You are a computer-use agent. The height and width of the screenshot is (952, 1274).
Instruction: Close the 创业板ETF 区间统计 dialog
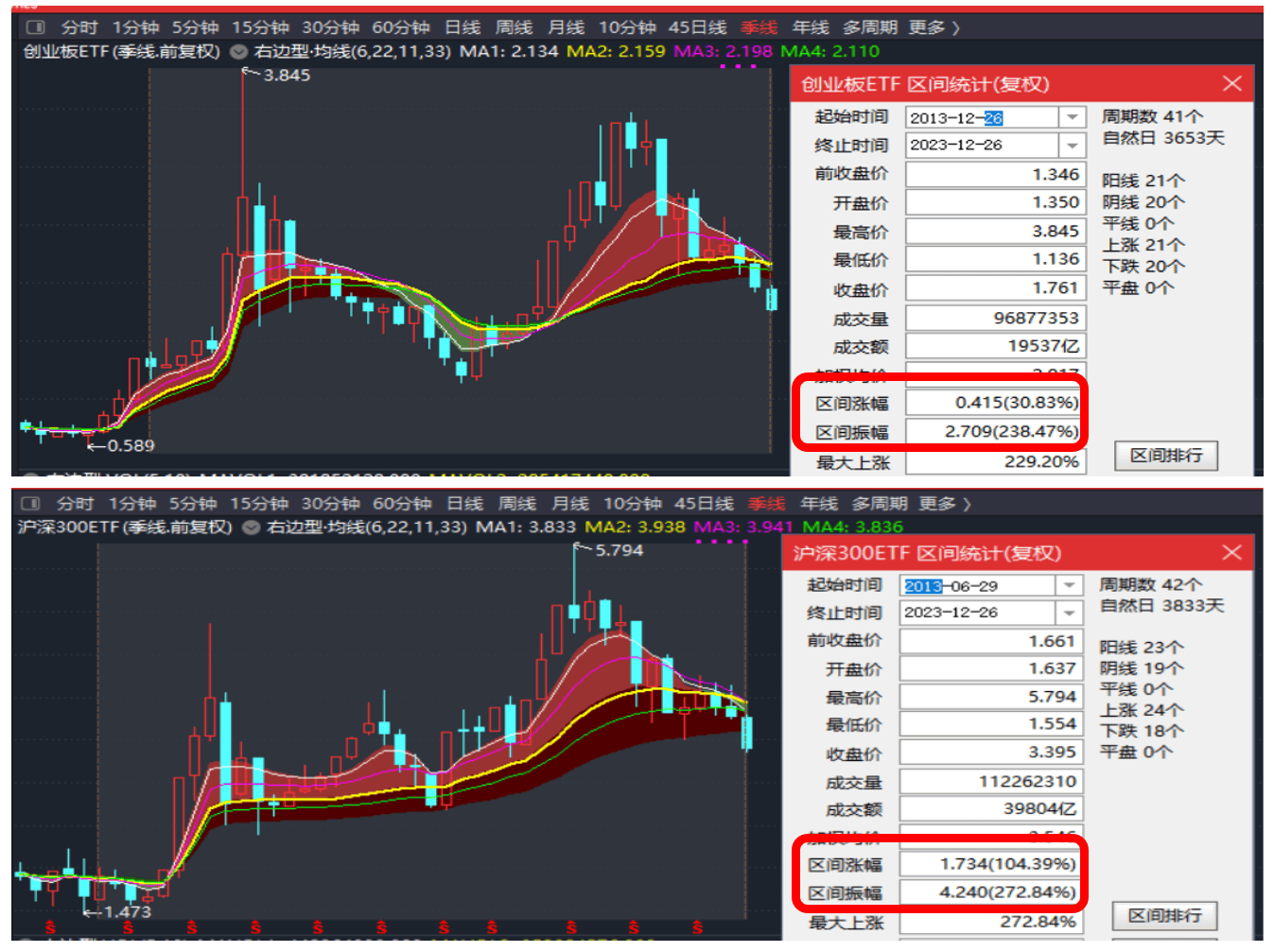tap(1231, 83)
